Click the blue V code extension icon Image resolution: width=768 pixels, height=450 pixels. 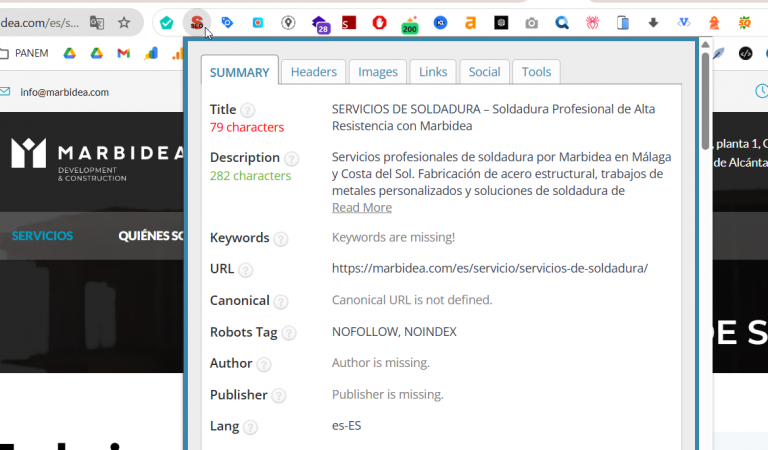684,23
